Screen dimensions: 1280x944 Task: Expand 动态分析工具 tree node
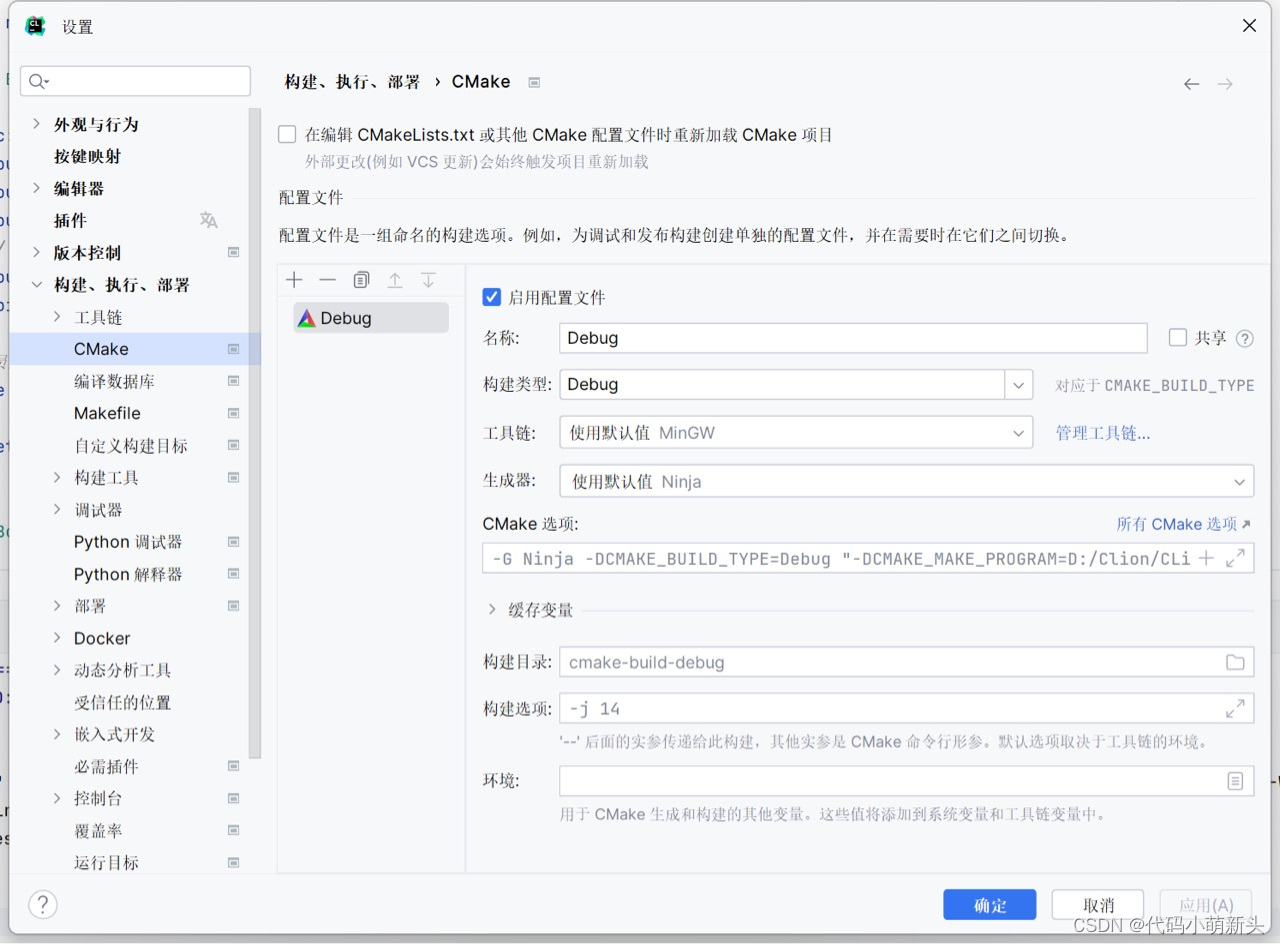point(57,670)
